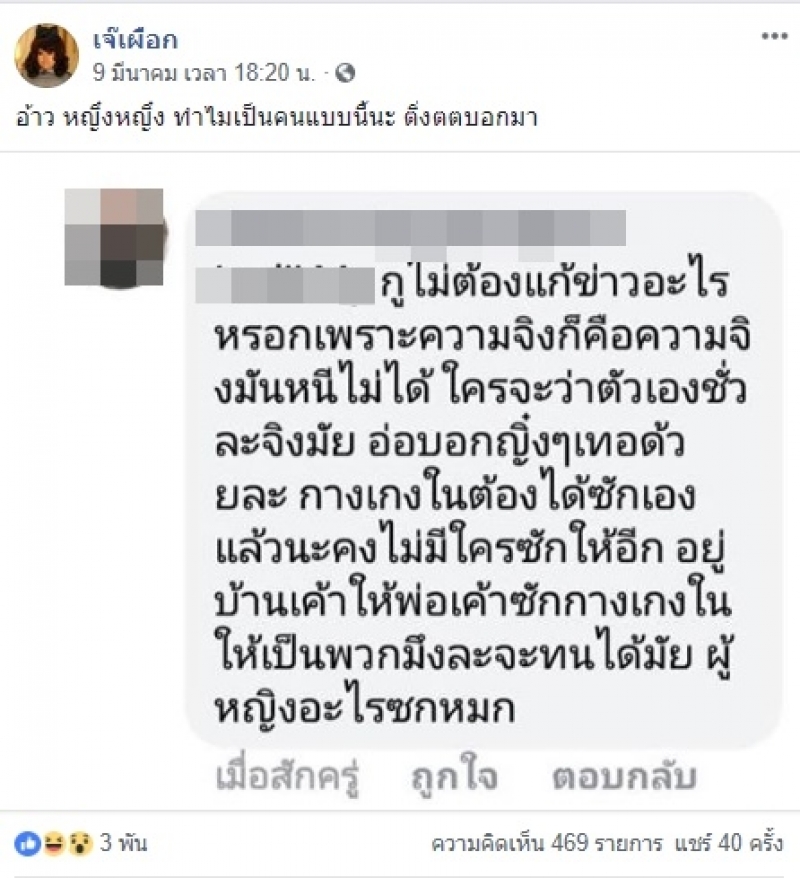
Task: Click the เจ๊เผือก profile picture
Action: click(46, 55)
